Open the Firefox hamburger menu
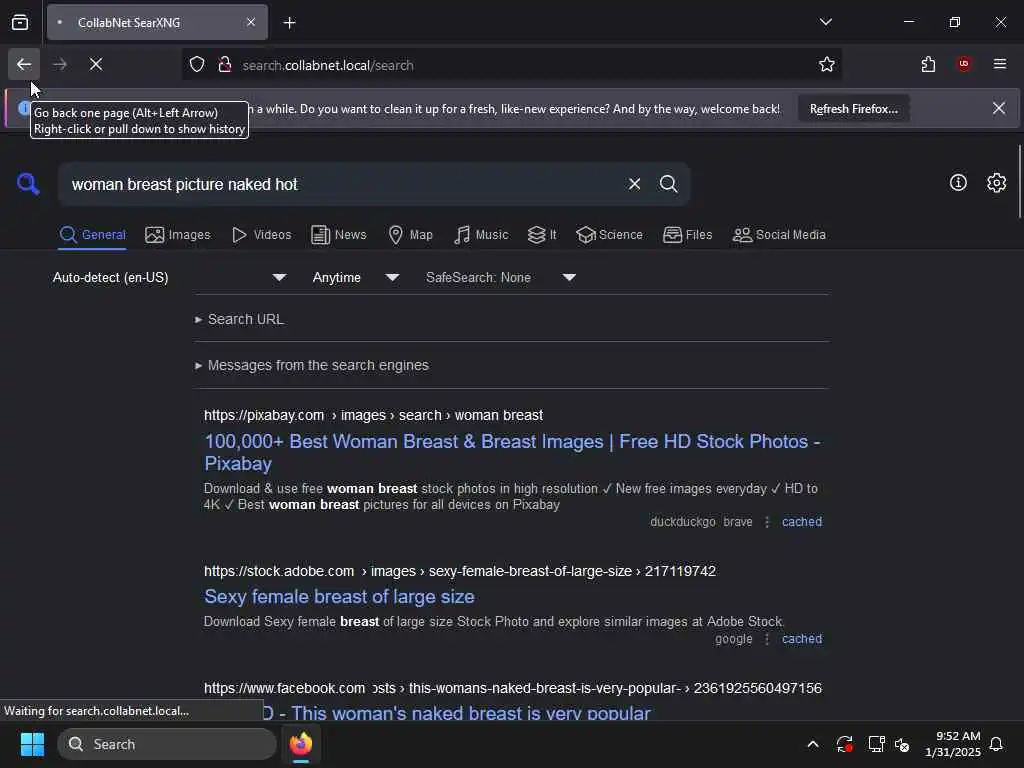This screenshot has width=1024, height=768. pos(1000,64)
